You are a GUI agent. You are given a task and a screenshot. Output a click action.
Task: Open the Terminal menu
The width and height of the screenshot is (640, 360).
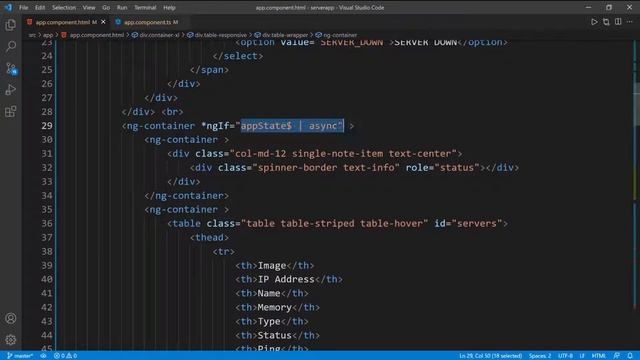click(145, 7)
